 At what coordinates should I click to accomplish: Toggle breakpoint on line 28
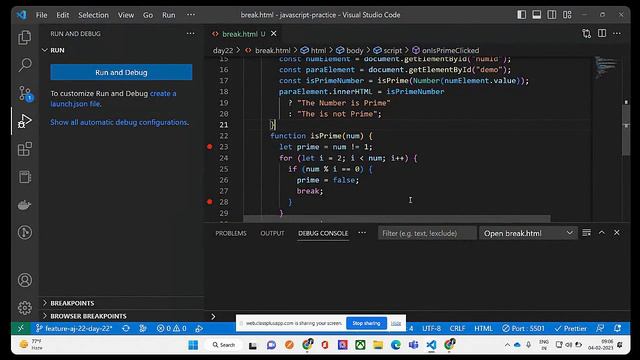pyautogui.click(x=210, y=202)
